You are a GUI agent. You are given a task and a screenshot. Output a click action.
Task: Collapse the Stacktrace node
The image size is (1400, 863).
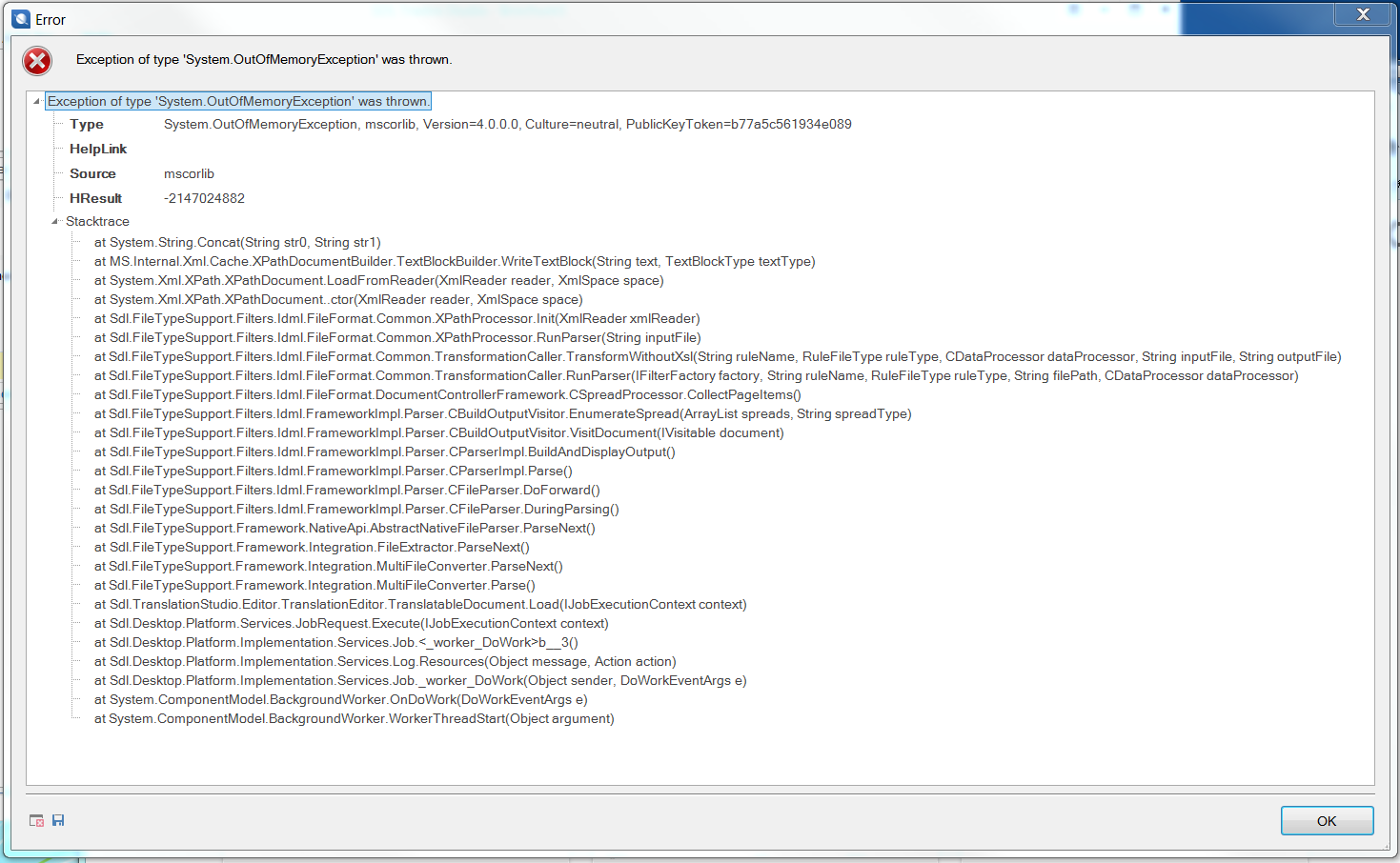click(x=54, y=221)
